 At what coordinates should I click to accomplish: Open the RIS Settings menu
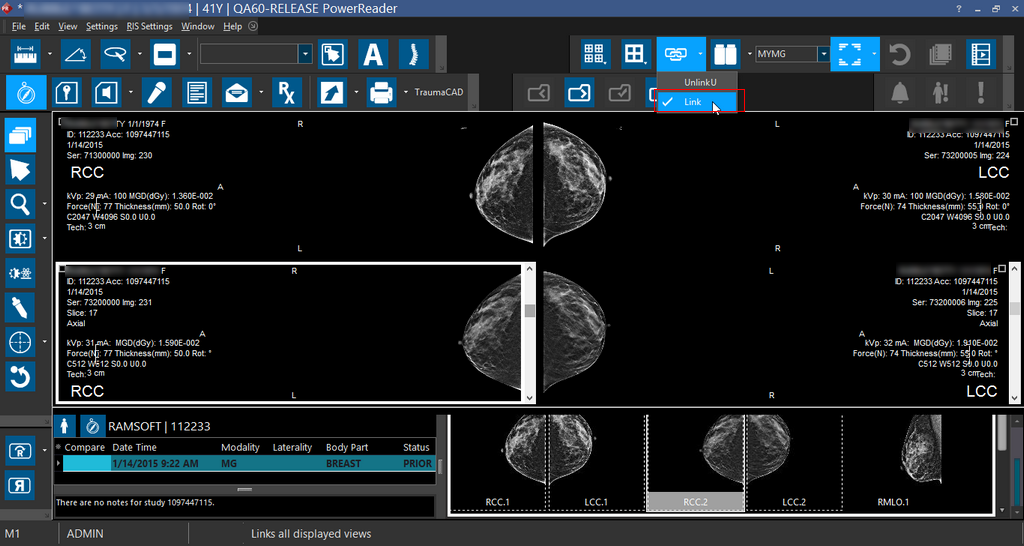pos(149,26)
